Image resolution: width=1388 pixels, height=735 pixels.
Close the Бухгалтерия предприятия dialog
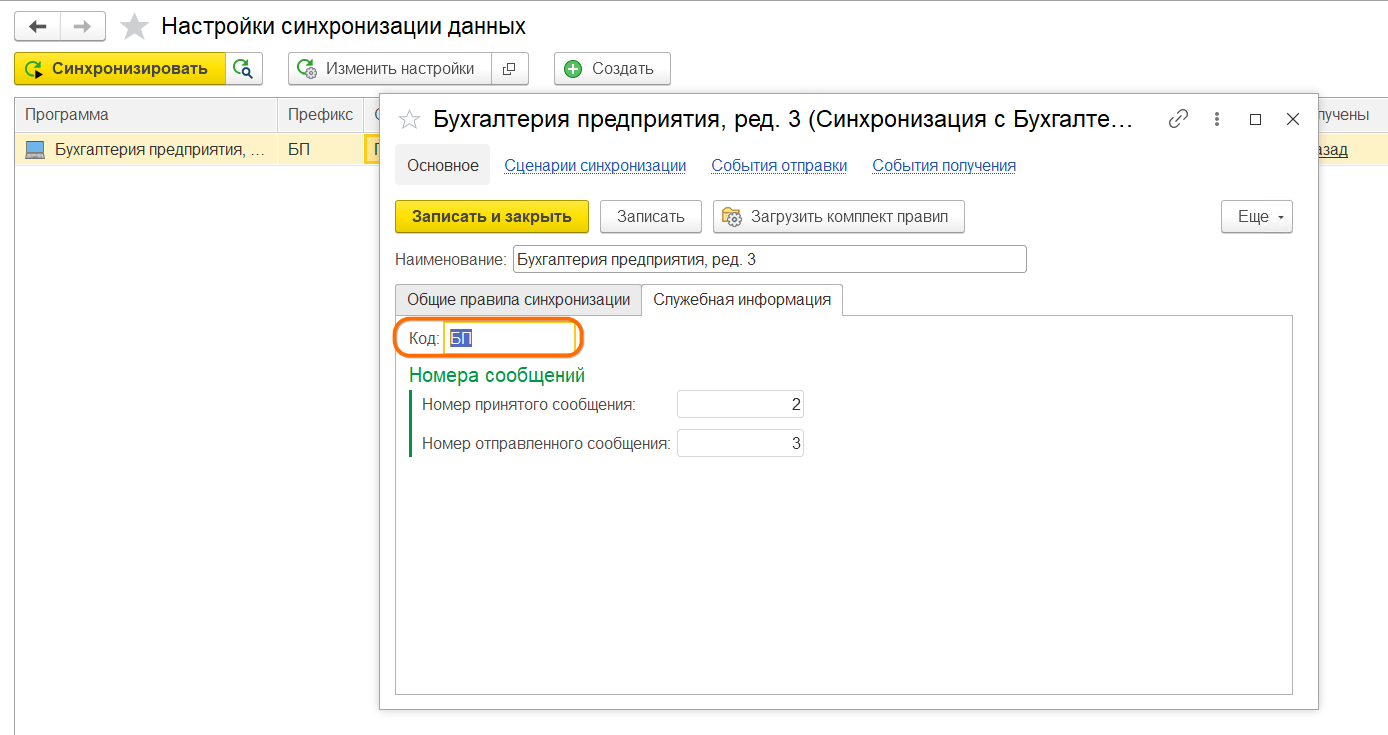pyautogui.click(x=1292, y=119)
